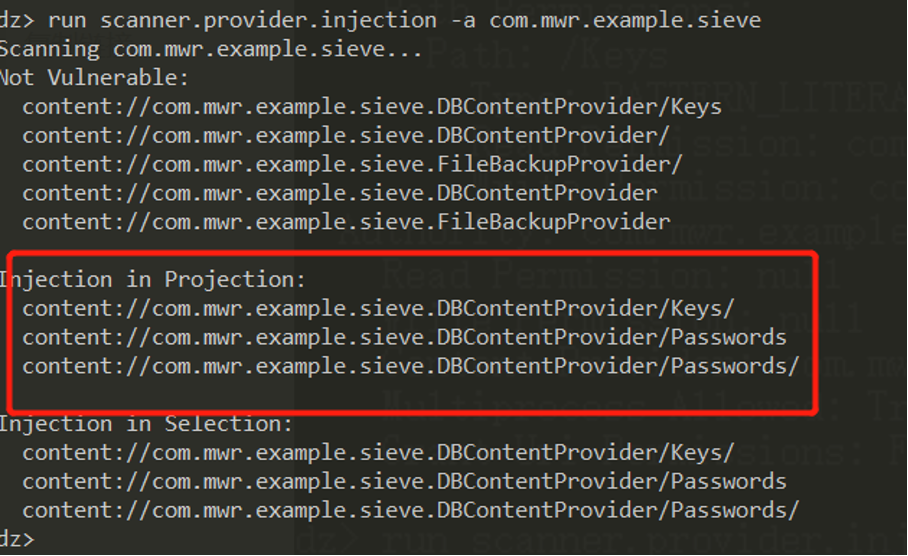Image resolution: width=908 pixels, height=556 pixels.
Task: Select the Injection in Projection heading
Action: [152, 280]
